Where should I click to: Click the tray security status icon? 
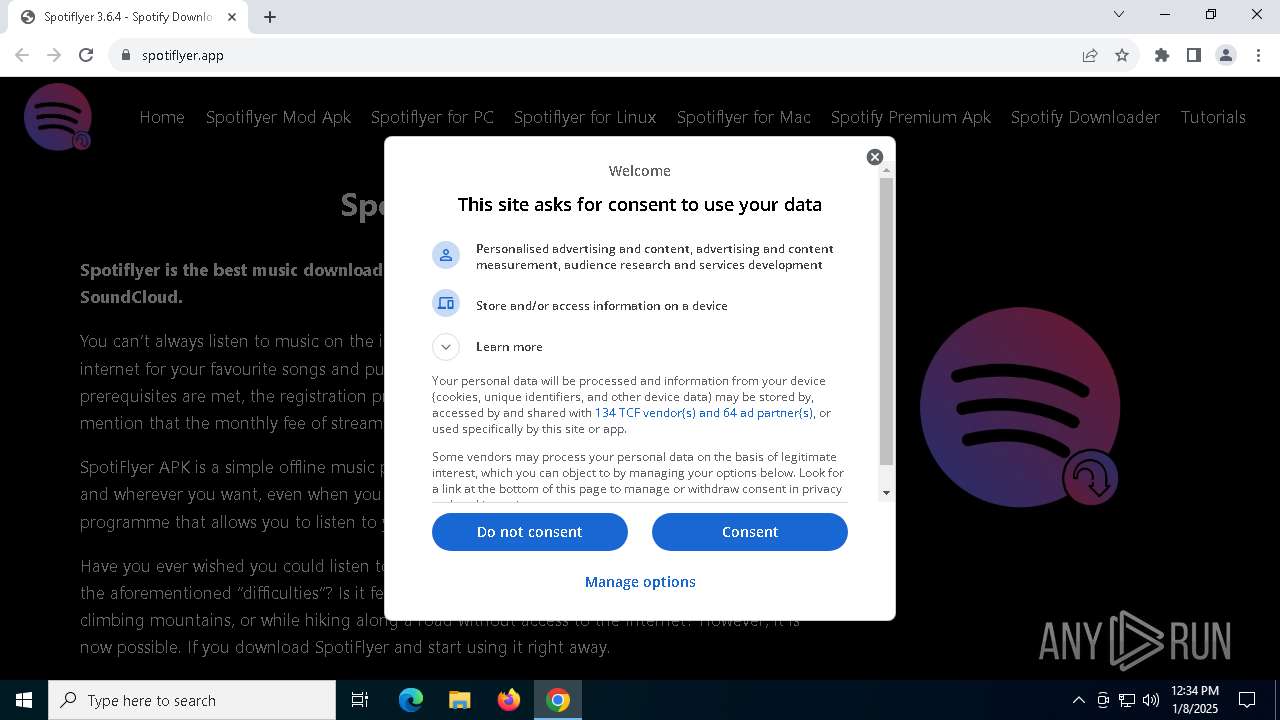click(1103, 700)
